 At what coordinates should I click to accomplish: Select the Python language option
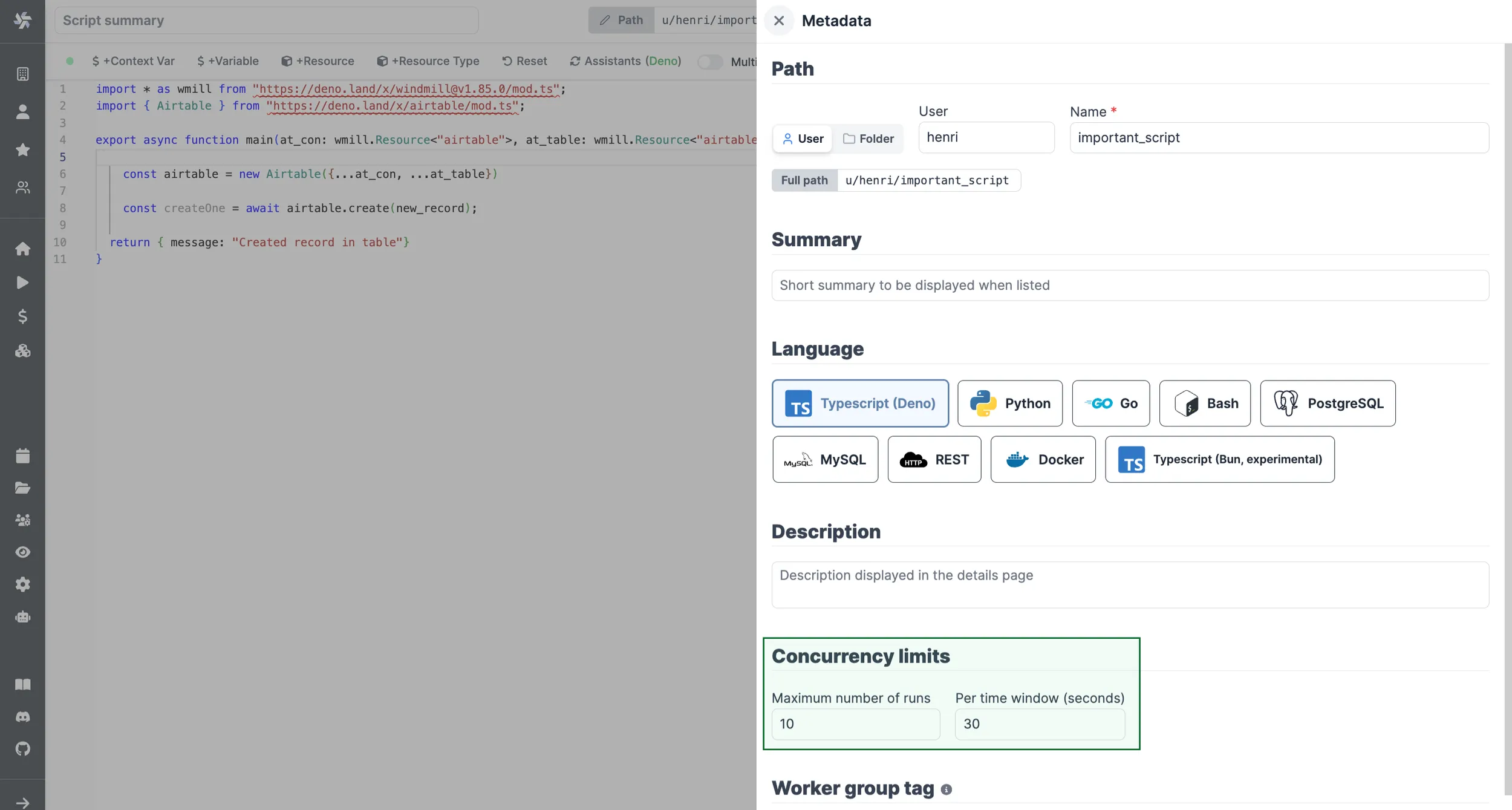(x=1009, y=403)
